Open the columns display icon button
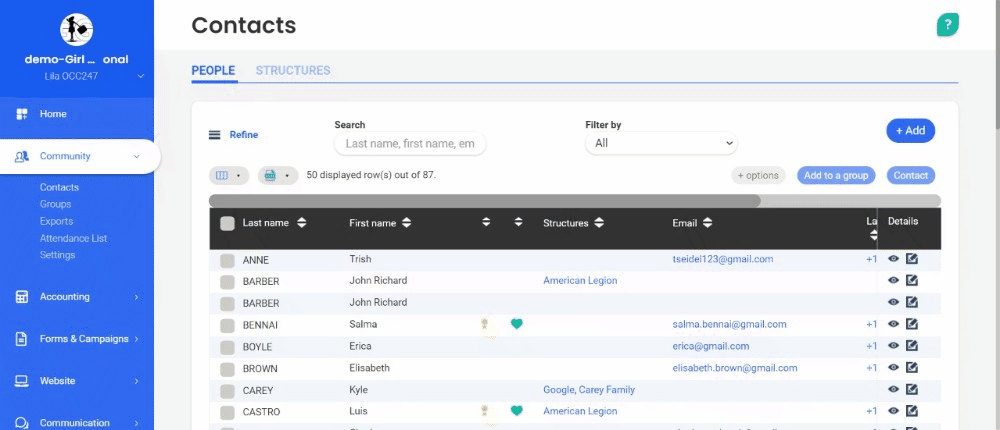The height and width of the screenshot is (430, 1000). coord(228,175)
